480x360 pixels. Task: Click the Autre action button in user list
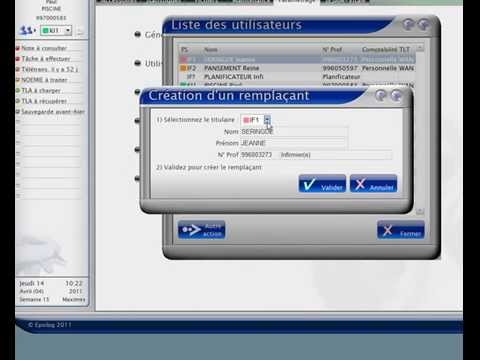(x=202, y=230)
